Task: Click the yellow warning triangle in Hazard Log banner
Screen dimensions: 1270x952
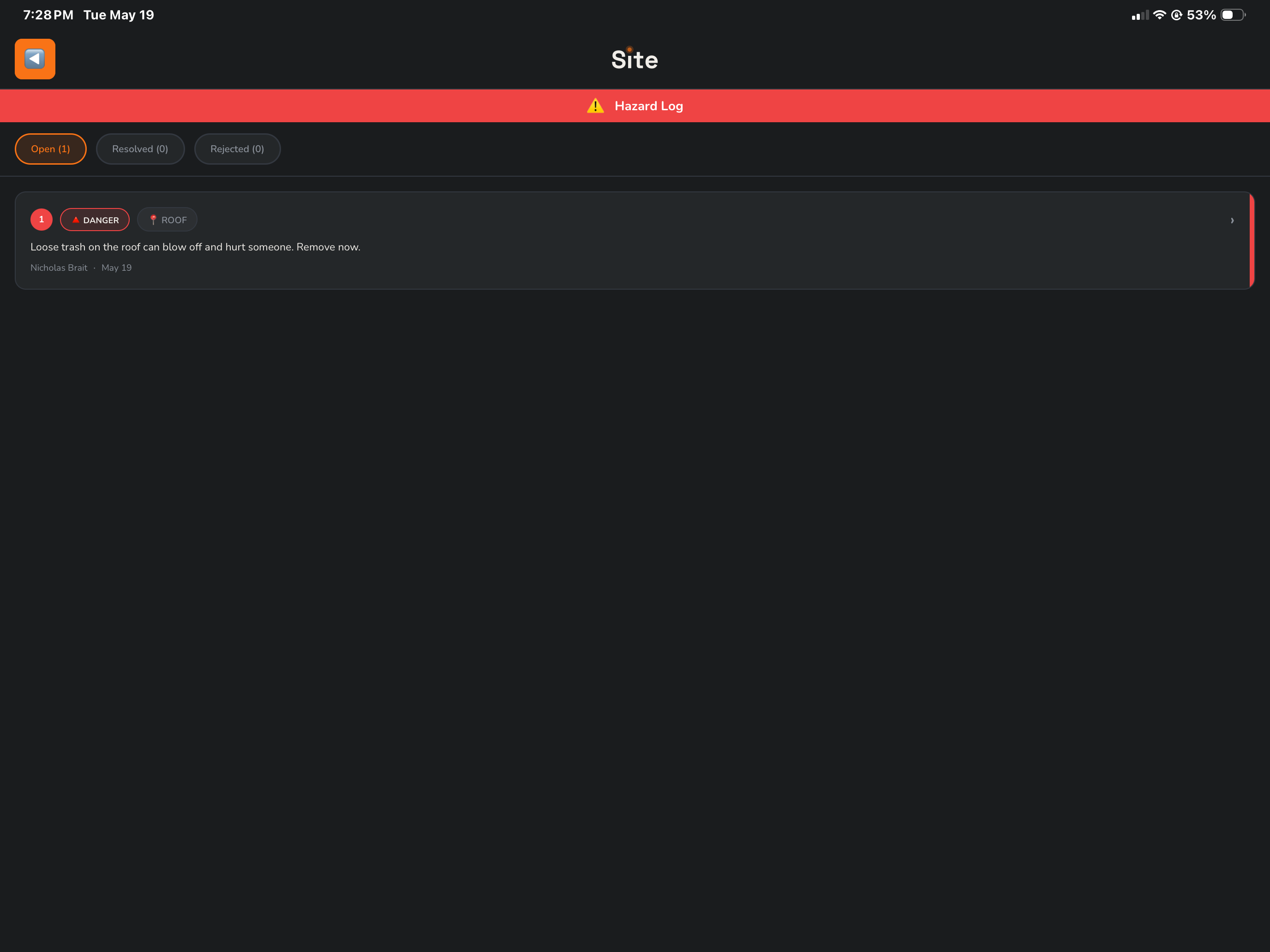Action: pos(595,106)
